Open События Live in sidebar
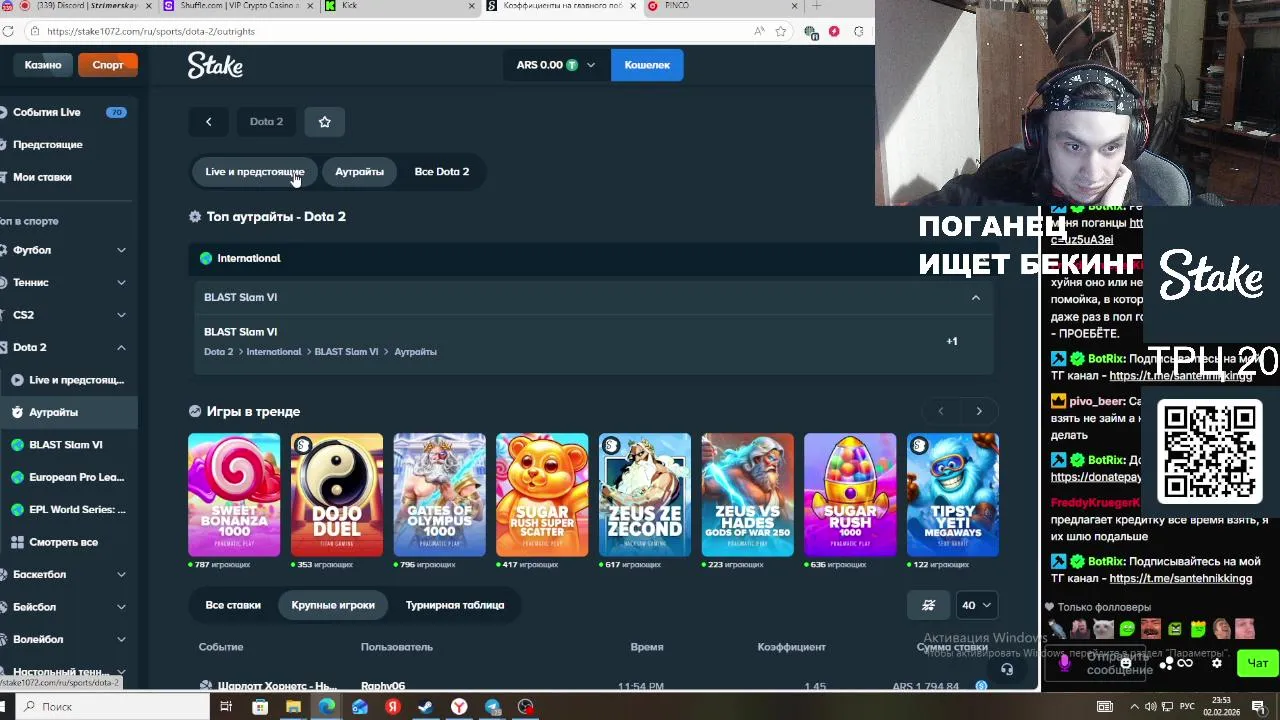 pyautogui.click(x=68, y=112)
